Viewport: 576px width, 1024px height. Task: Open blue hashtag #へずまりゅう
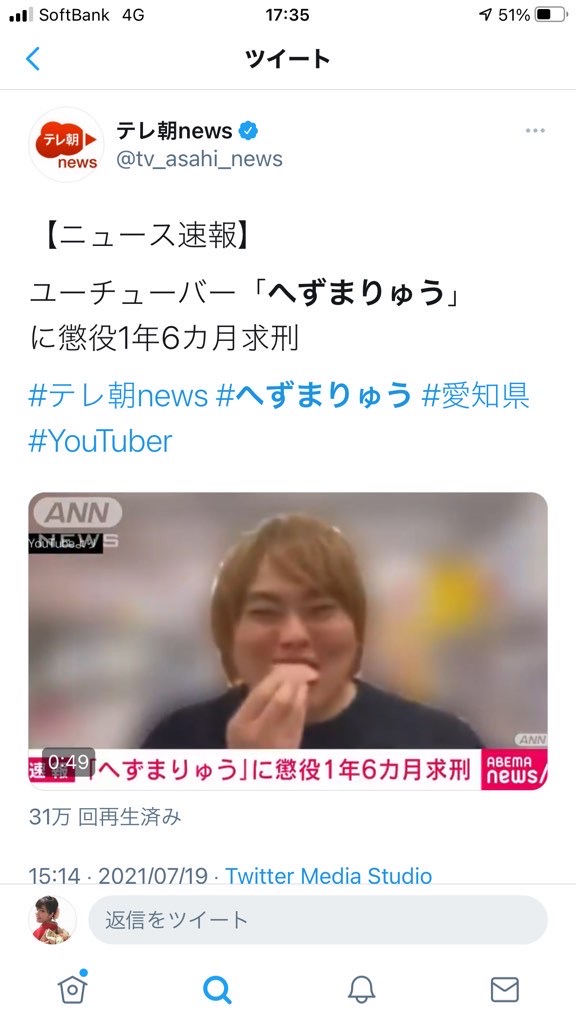pos(314,396)
